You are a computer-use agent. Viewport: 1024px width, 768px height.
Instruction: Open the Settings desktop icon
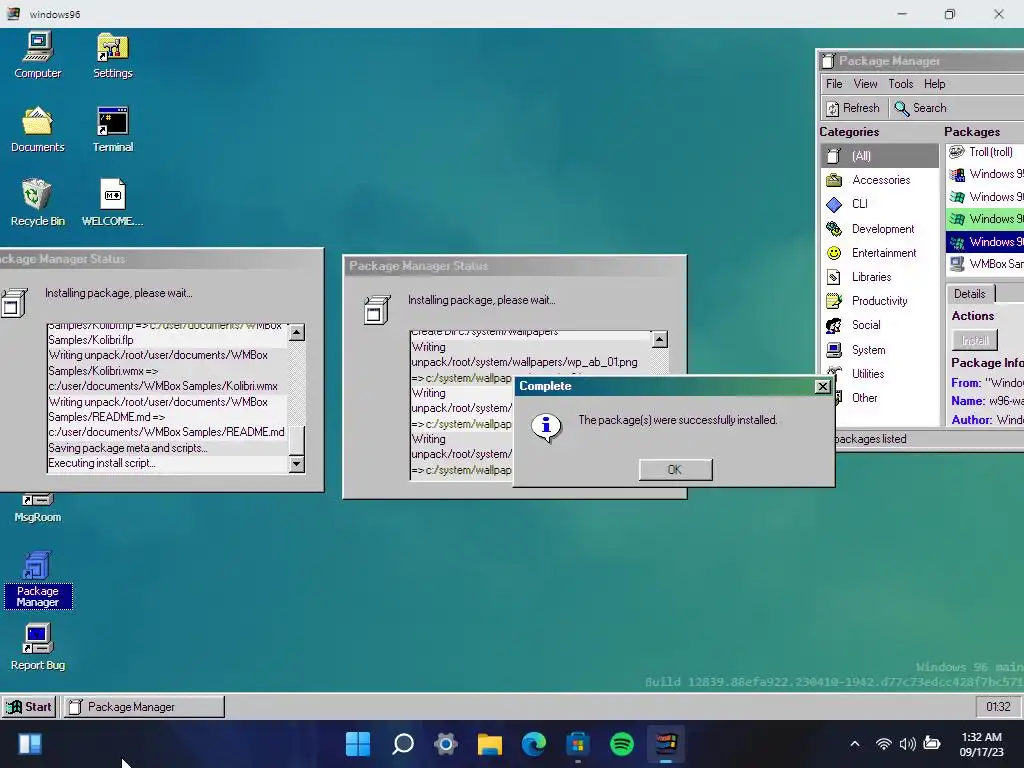click(x=112, y=56)
